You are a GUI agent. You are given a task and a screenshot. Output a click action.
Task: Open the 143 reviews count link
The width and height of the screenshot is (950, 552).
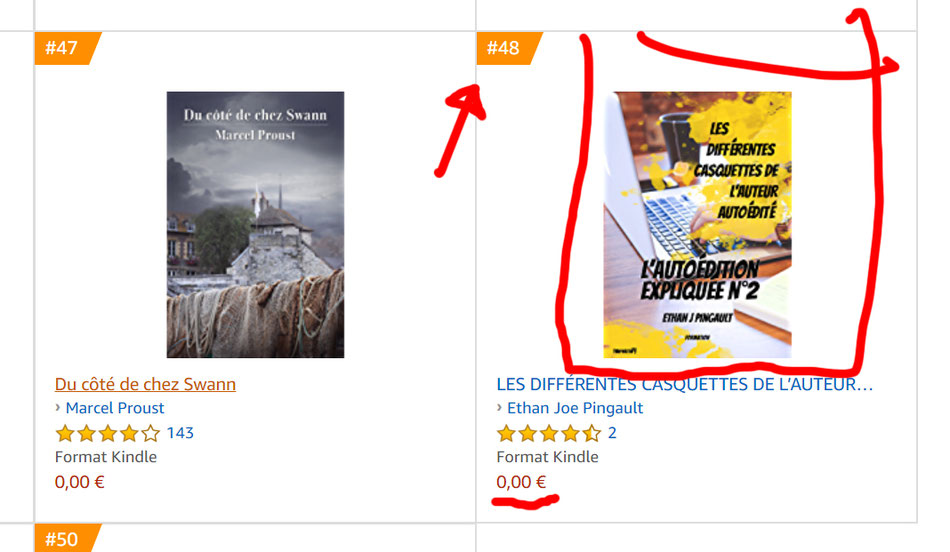(x=180, y=433)
